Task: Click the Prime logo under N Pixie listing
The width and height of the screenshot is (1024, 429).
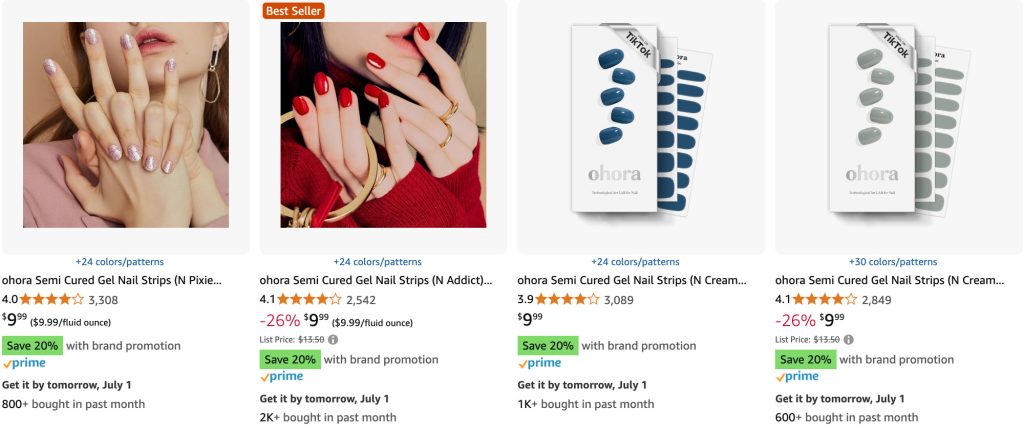Action: point(24,363)
